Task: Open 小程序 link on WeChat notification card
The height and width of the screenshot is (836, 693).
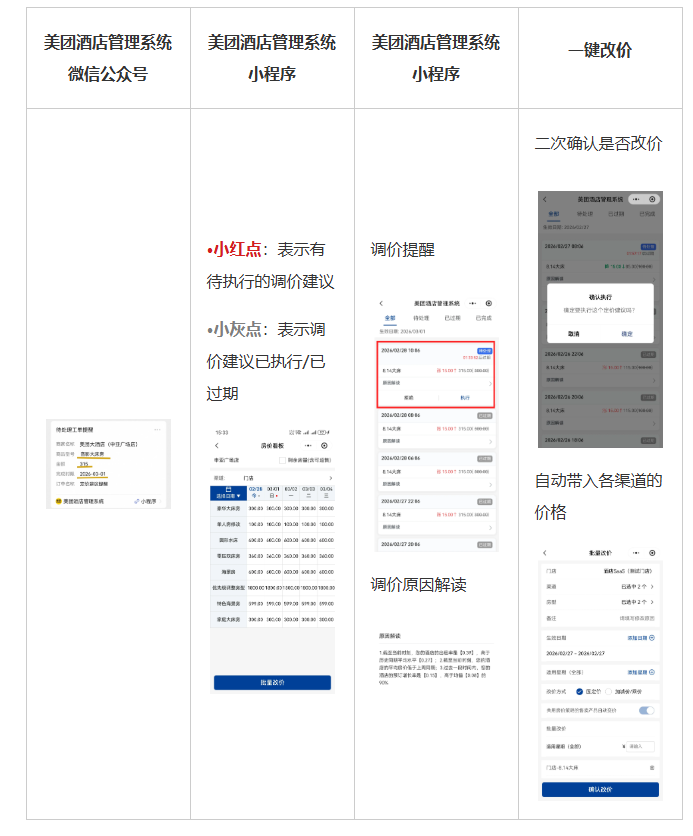Action: [x=146, y=502]
